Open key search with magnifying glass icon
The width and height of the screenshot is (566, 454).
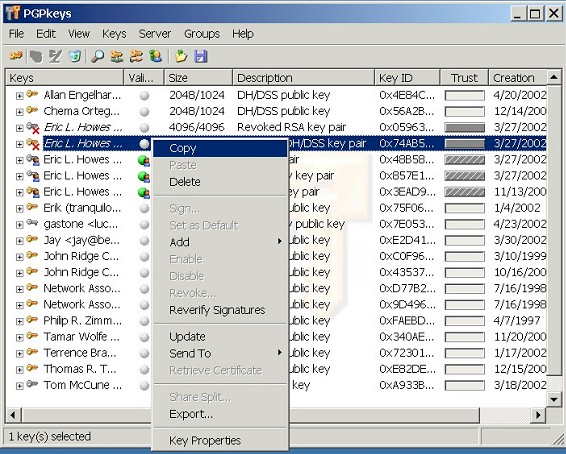point(97,56)
